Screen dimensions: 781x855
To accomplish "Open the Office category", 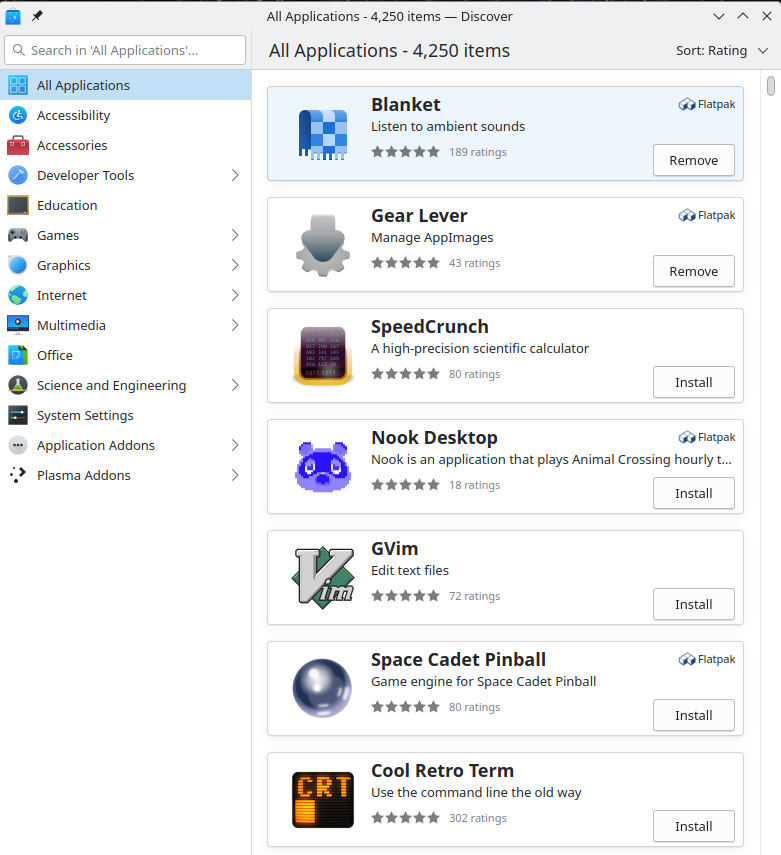I will [x=125, y=355].
